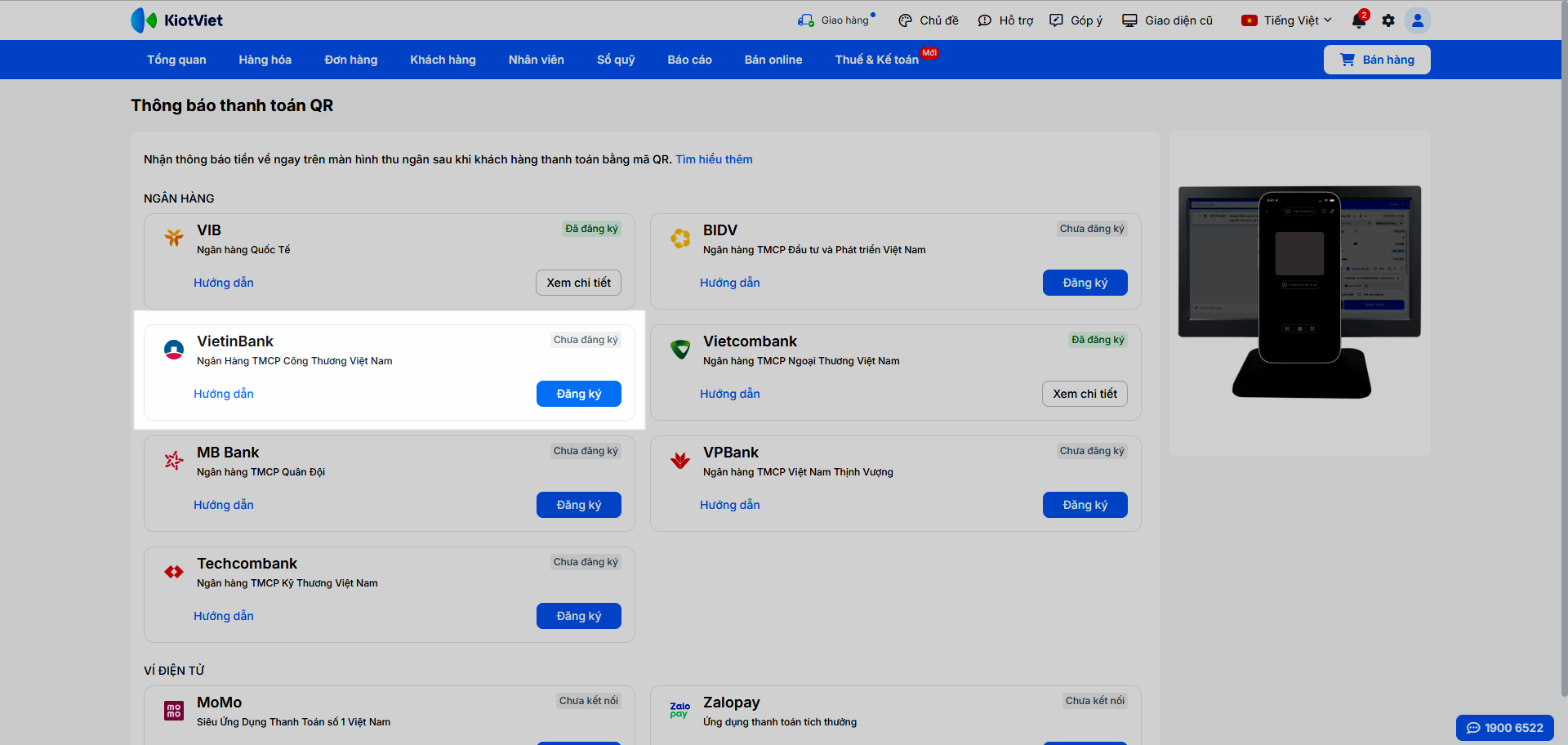
Task: Switch to Giao diện cũ
Action: 1167,20
